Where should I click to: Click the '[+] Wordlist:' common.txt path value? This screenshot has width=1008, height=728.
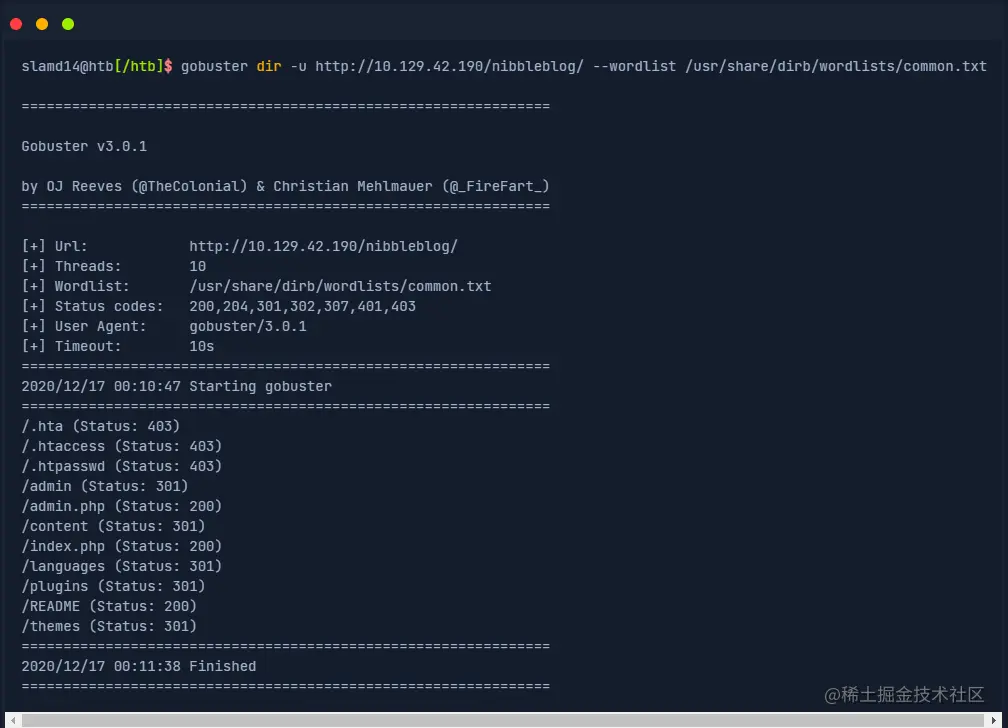coord(340,286)
